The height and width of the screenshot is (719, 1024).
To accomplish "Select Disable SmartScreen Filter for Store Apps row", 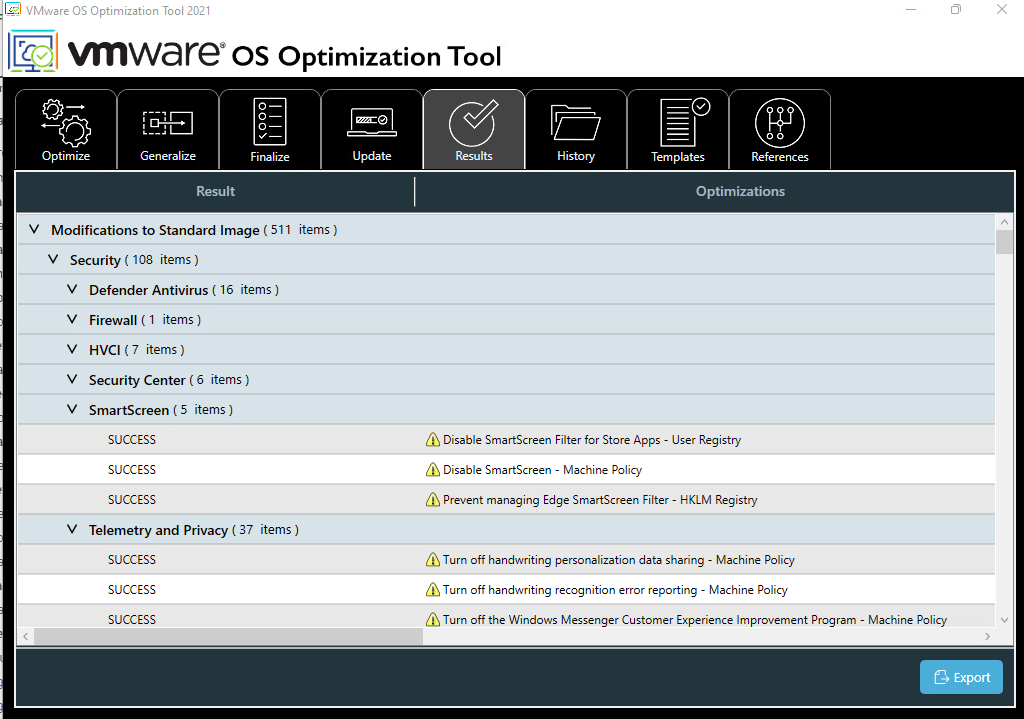I will pyautogui.click(x=506, y=439).
